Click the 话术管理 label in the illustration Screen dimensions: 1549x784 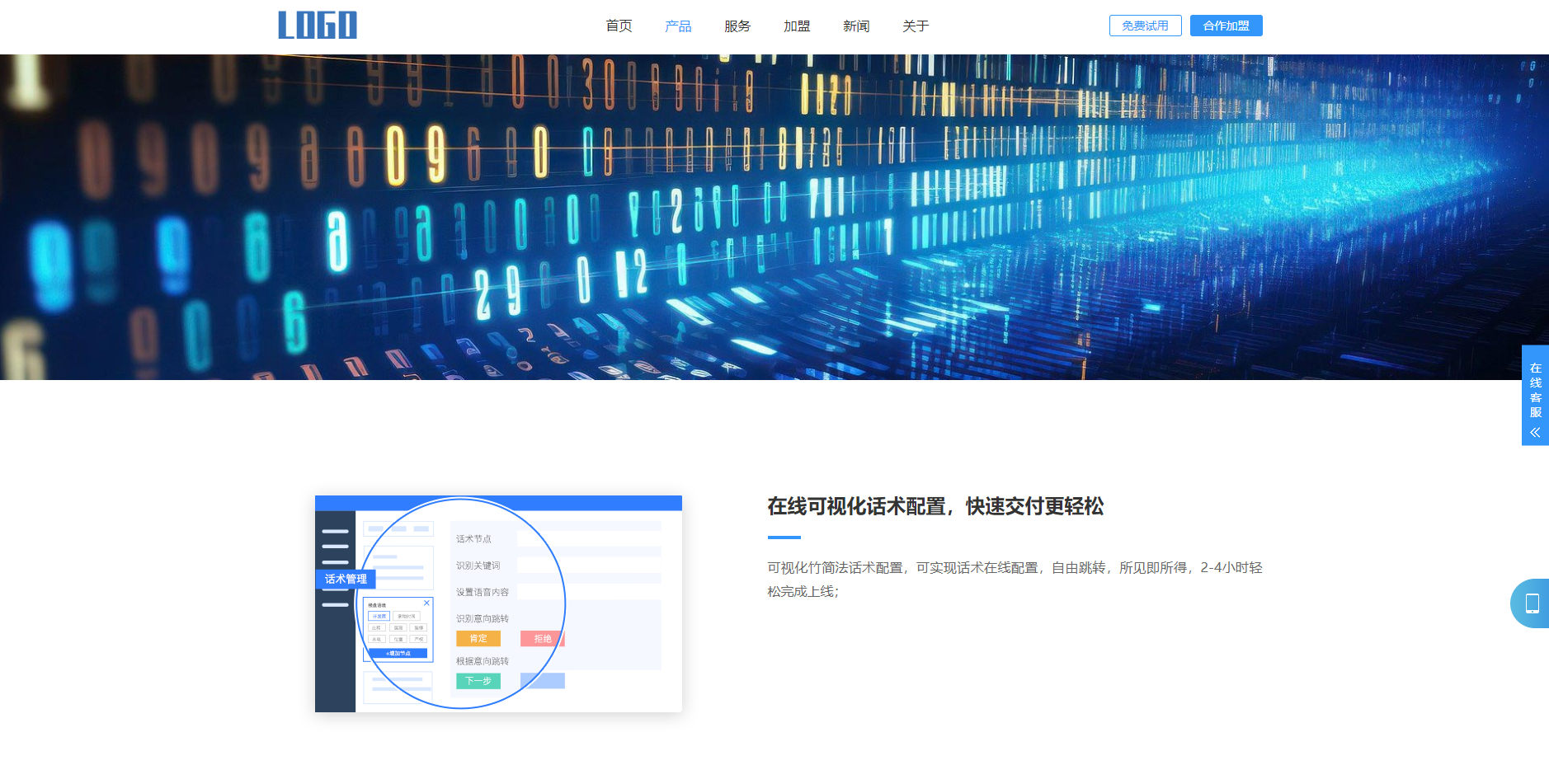click(x=346, y=580)
